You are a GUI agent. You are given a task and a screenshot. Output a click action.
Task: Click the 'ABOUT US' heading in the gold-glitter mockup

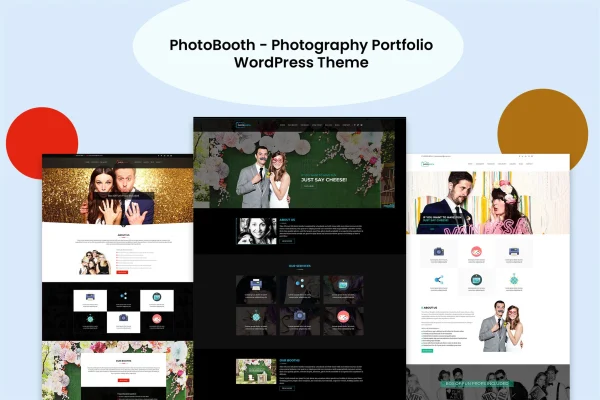[x=123, y=235]
